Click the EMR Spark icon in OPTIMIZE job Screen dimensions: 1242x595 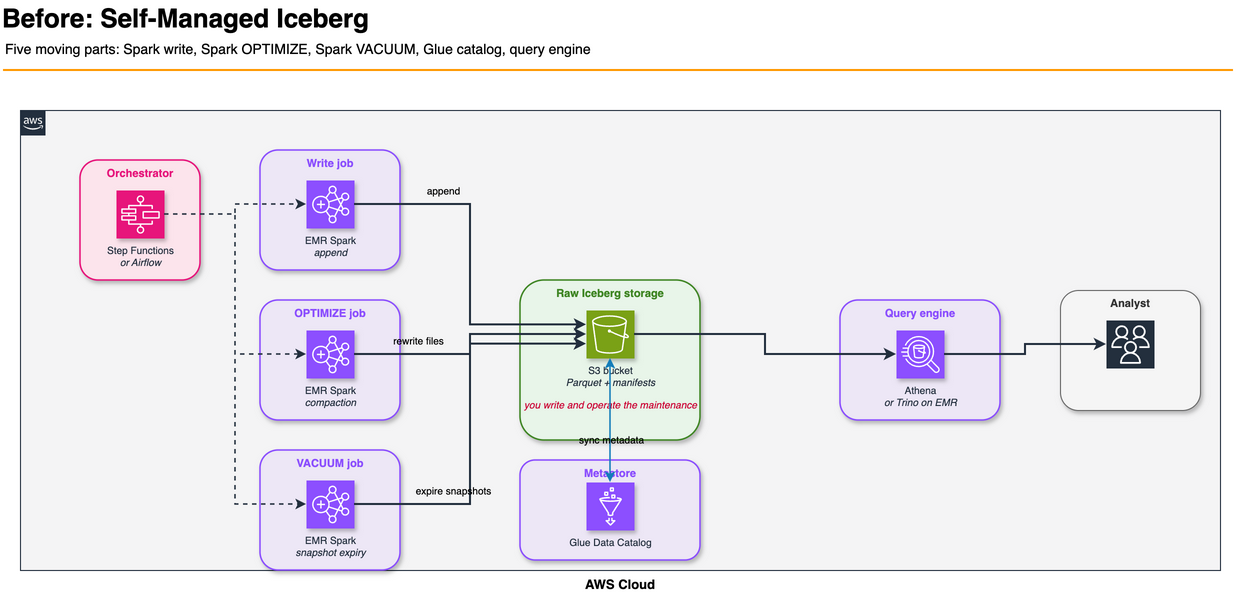pyautogui.click(x=330, y=354)
